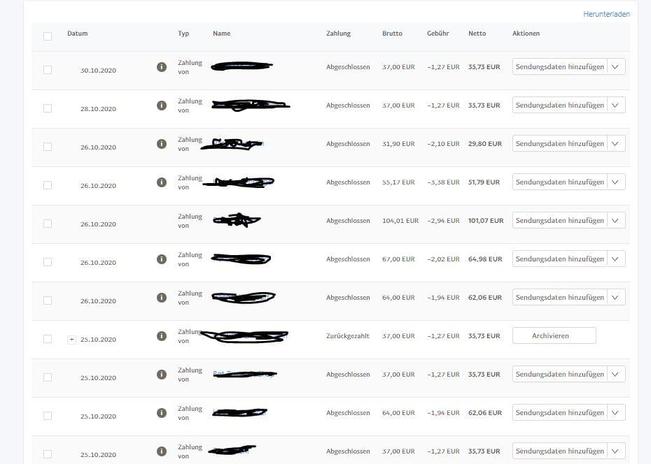Click info icon for 29,80 EUR transaction
This screenshot has width=651, height=464.
(x=162, y=144)
